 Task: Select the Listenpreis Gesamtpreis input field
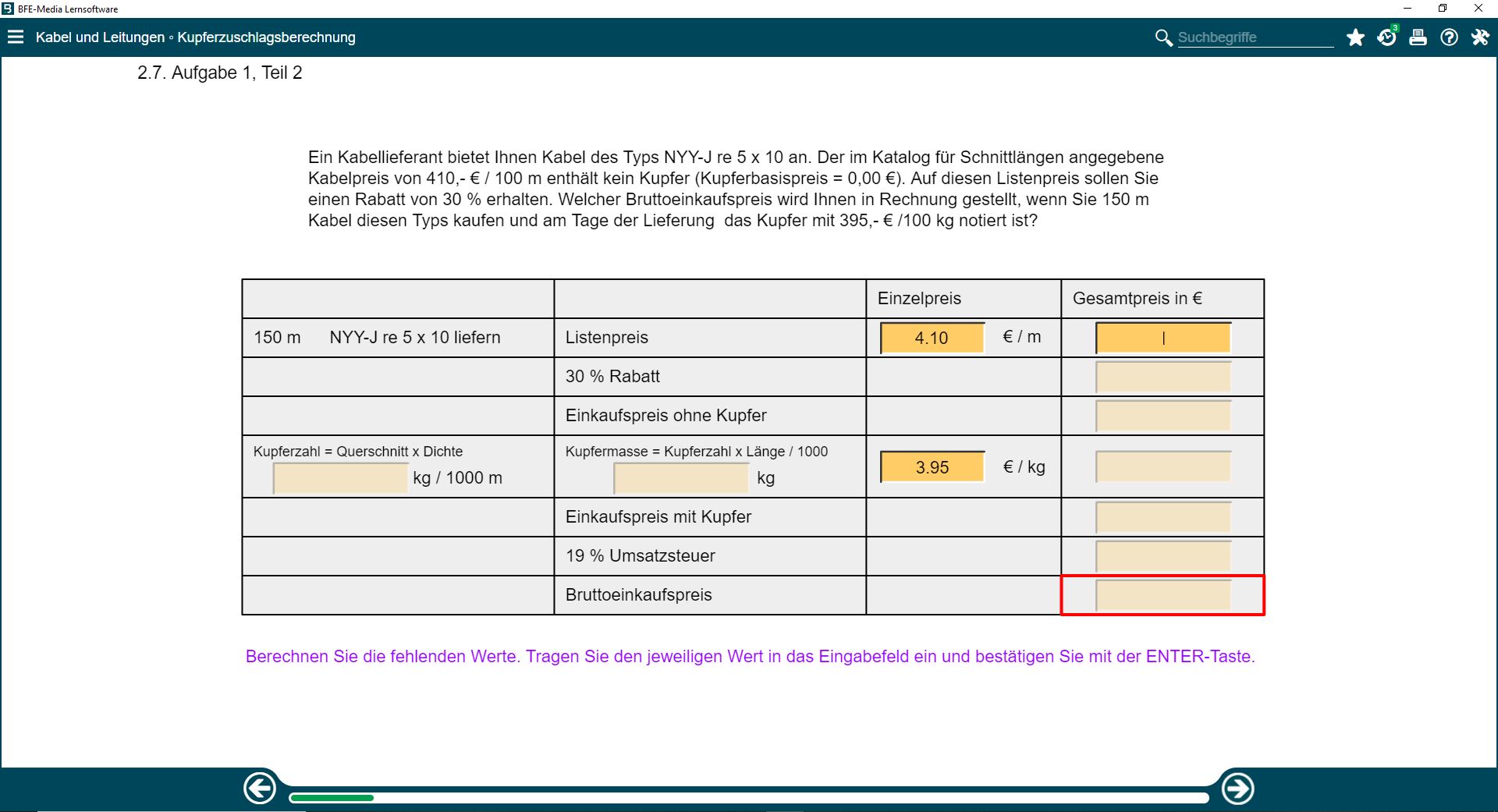click(1163, 338)
